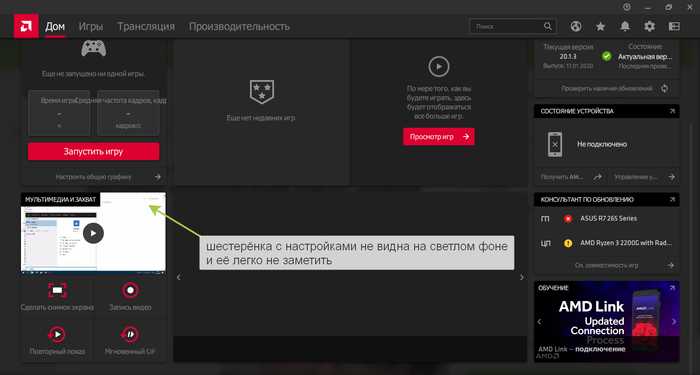Open the Дом tab
This screenshot has height=375, width=700.
coord(55,27)
